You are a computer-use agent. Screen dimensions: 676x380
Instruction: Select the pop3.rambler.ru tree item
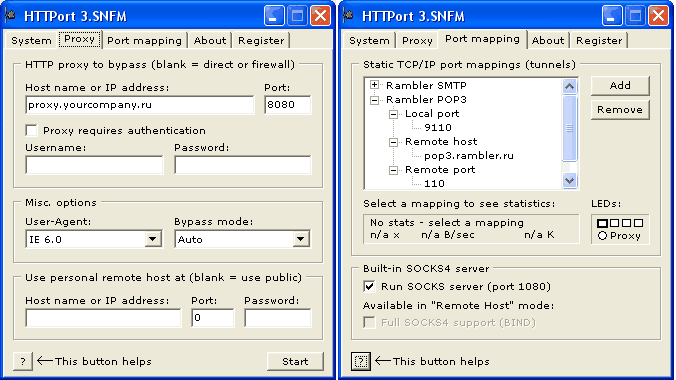click(x=469, y=156)
